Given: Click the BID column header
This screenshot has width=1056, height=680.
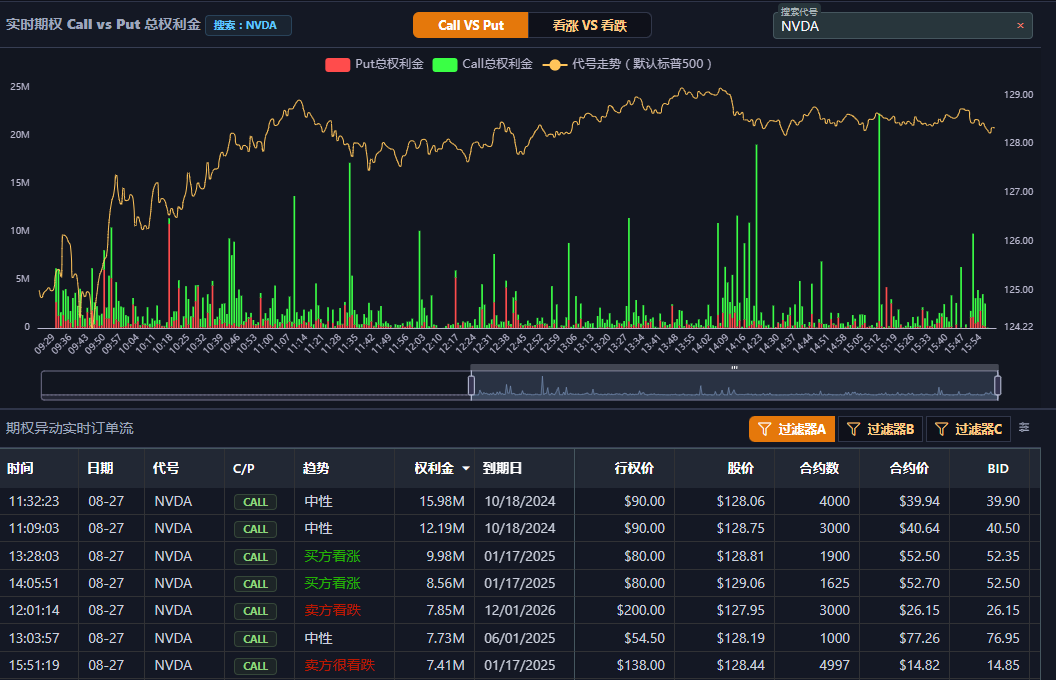Looking at the screenshot, I should 998,469.
